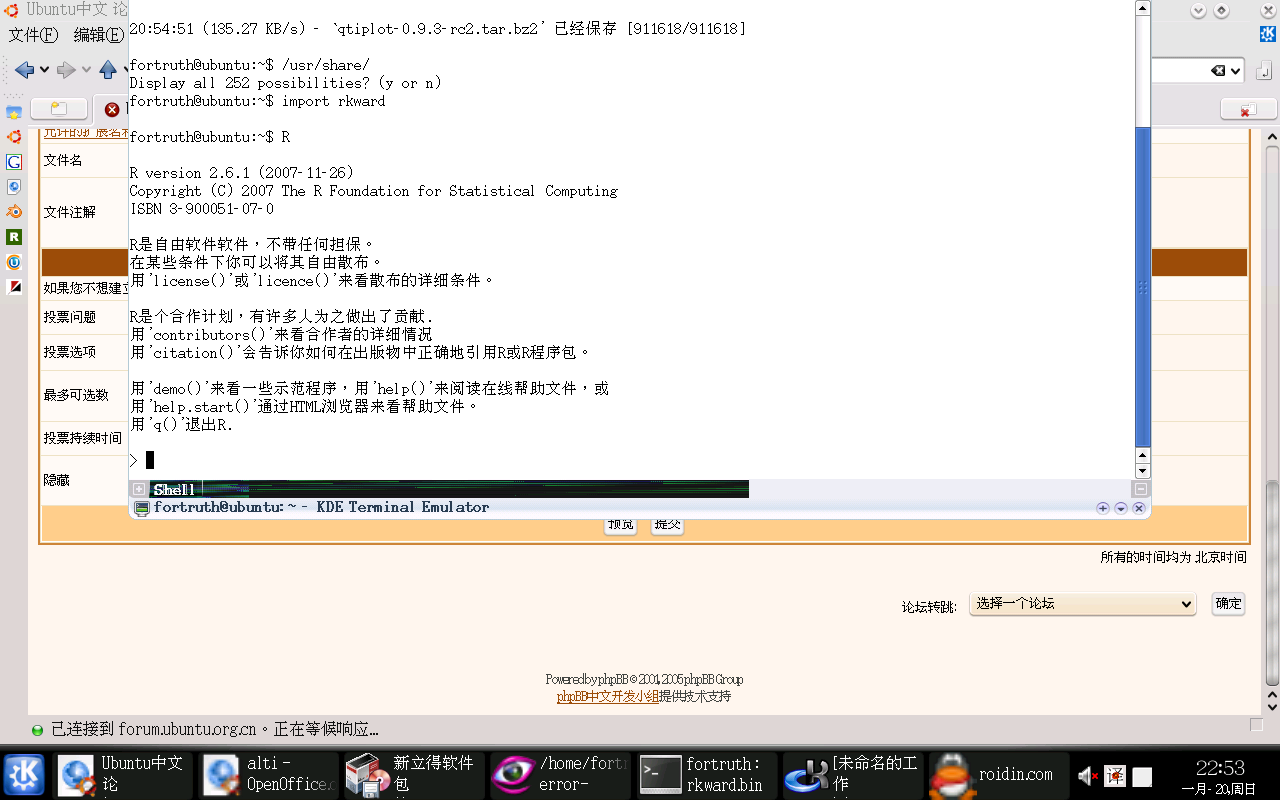
Task: Click the green connection status icon
Action: click(x=38, y=730)
